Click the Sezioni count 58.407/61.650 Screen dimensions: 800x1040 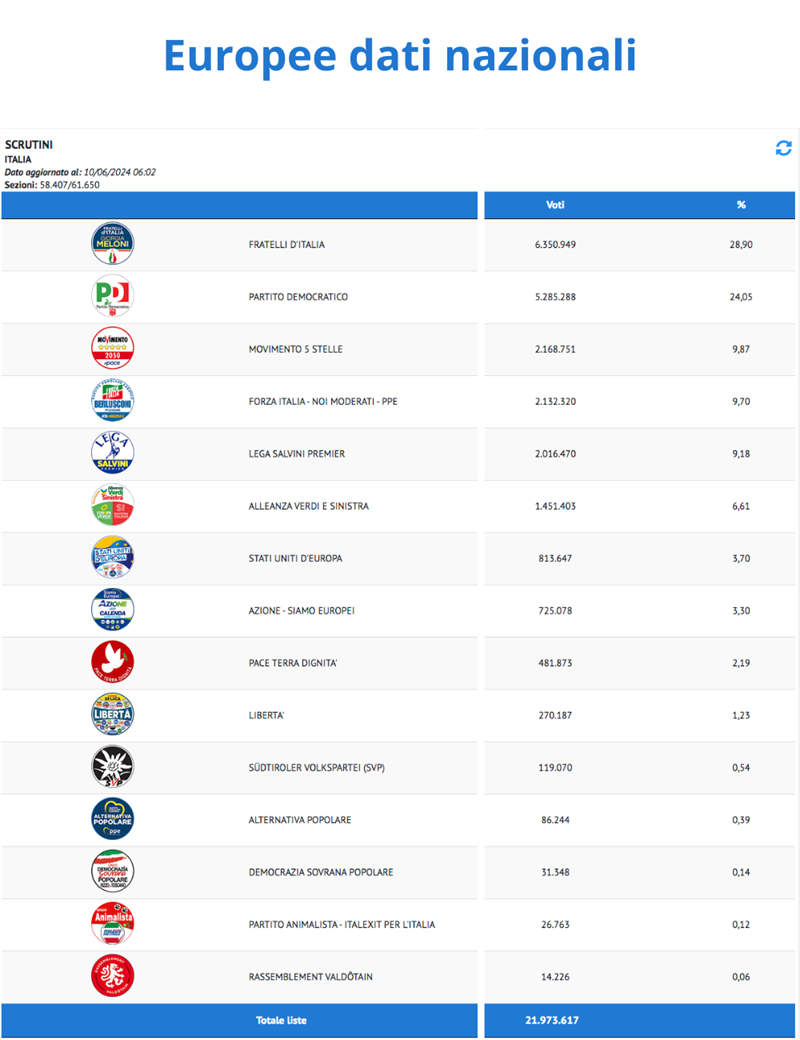70,185
